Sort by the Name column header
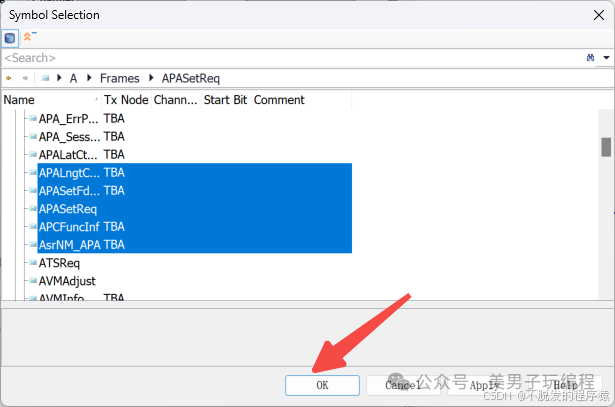The height and width of the screenshot is (407, 615). click(51, 100)
